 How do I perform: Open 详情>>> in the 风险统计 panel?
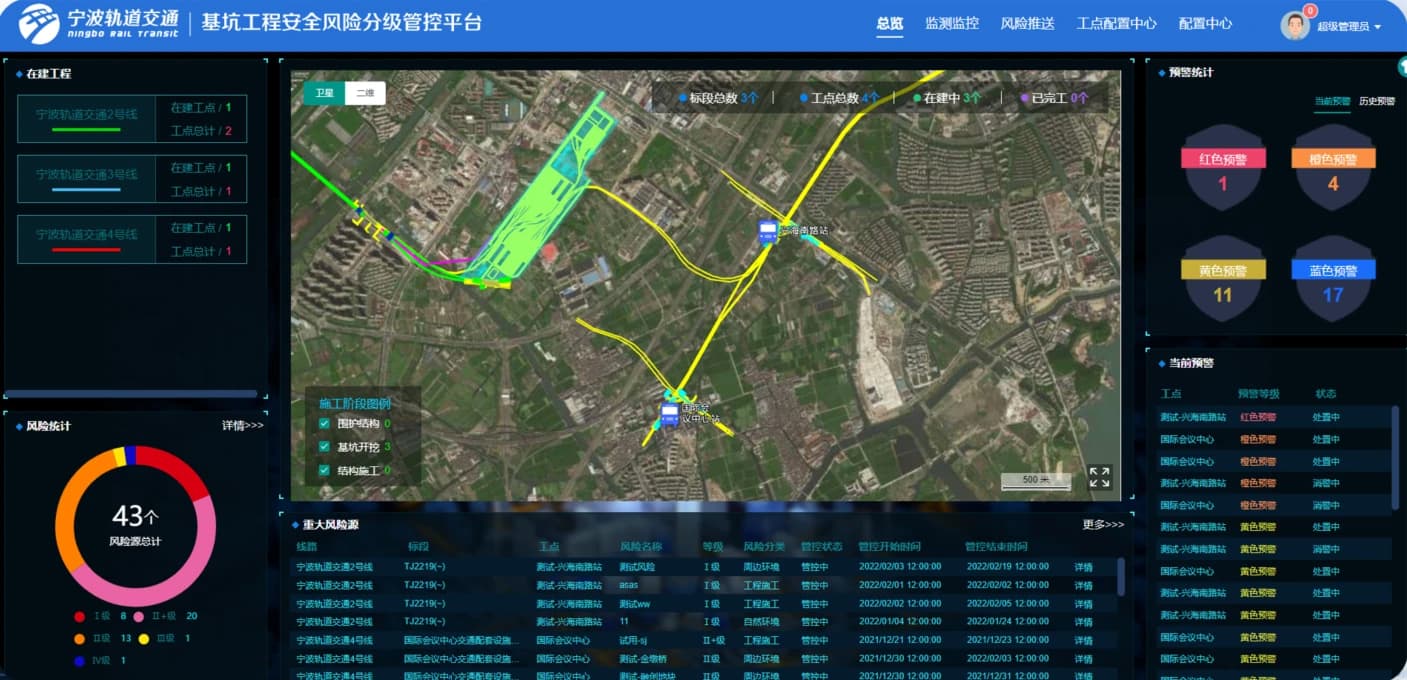pos(243,426)
